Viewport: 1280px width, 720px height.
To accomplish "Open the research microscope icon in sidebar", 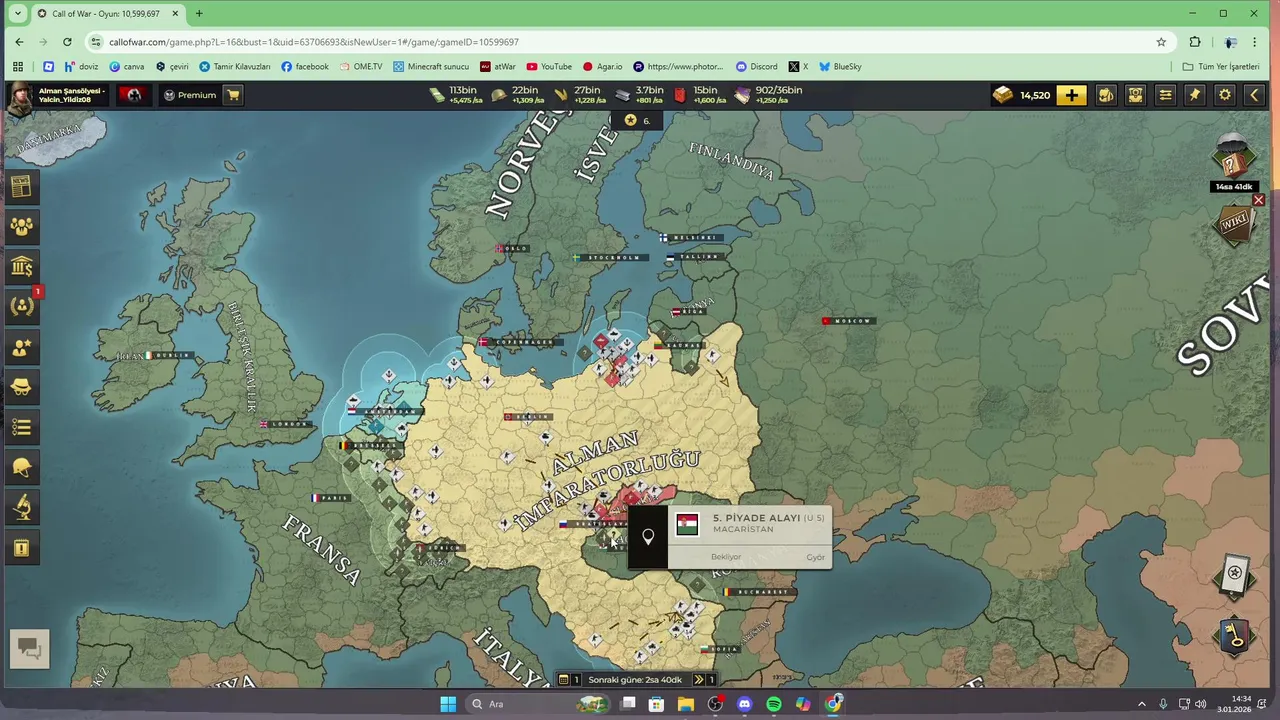I will (x=22, y=508).
